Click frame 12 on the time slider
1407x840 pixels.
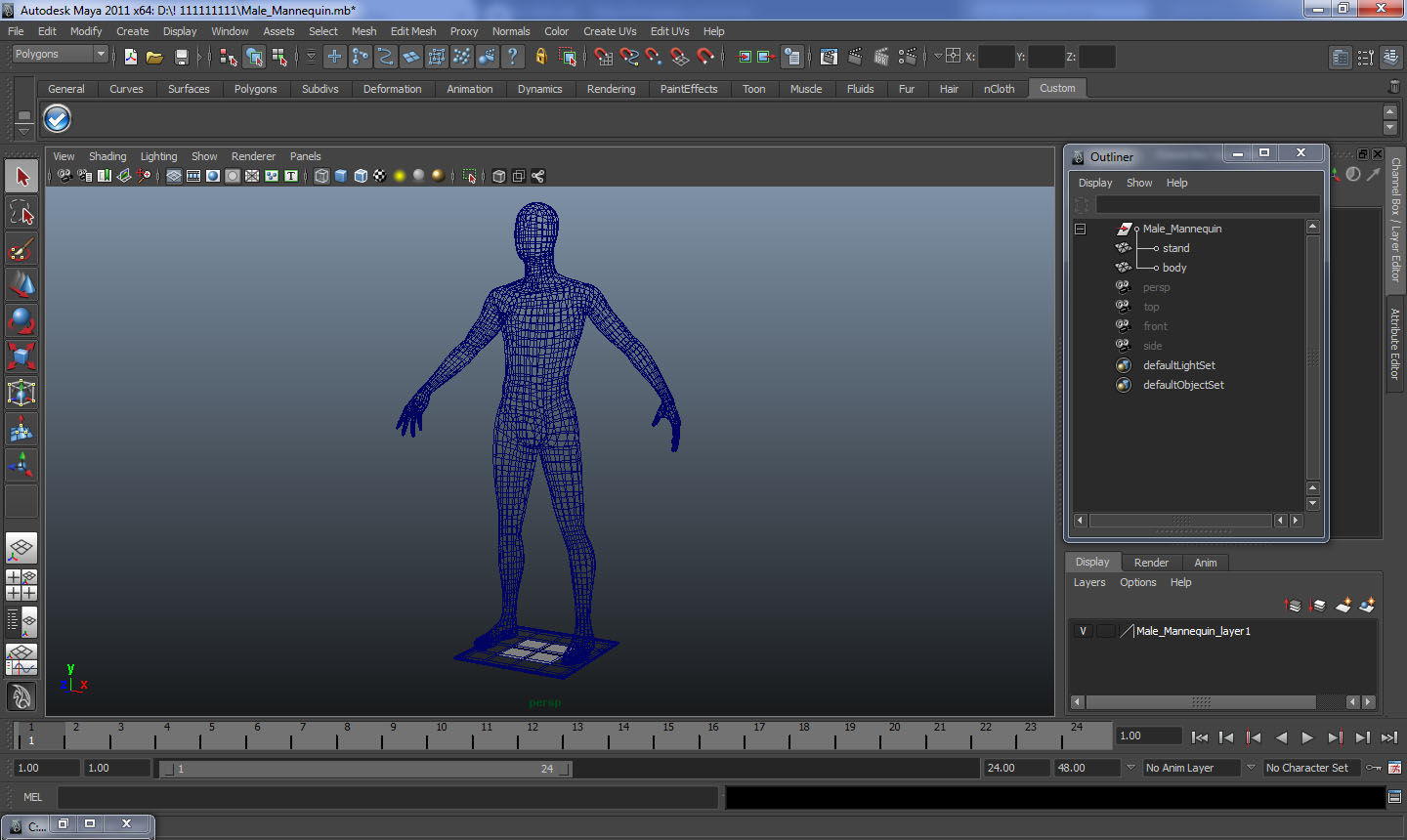pos(533,735)
